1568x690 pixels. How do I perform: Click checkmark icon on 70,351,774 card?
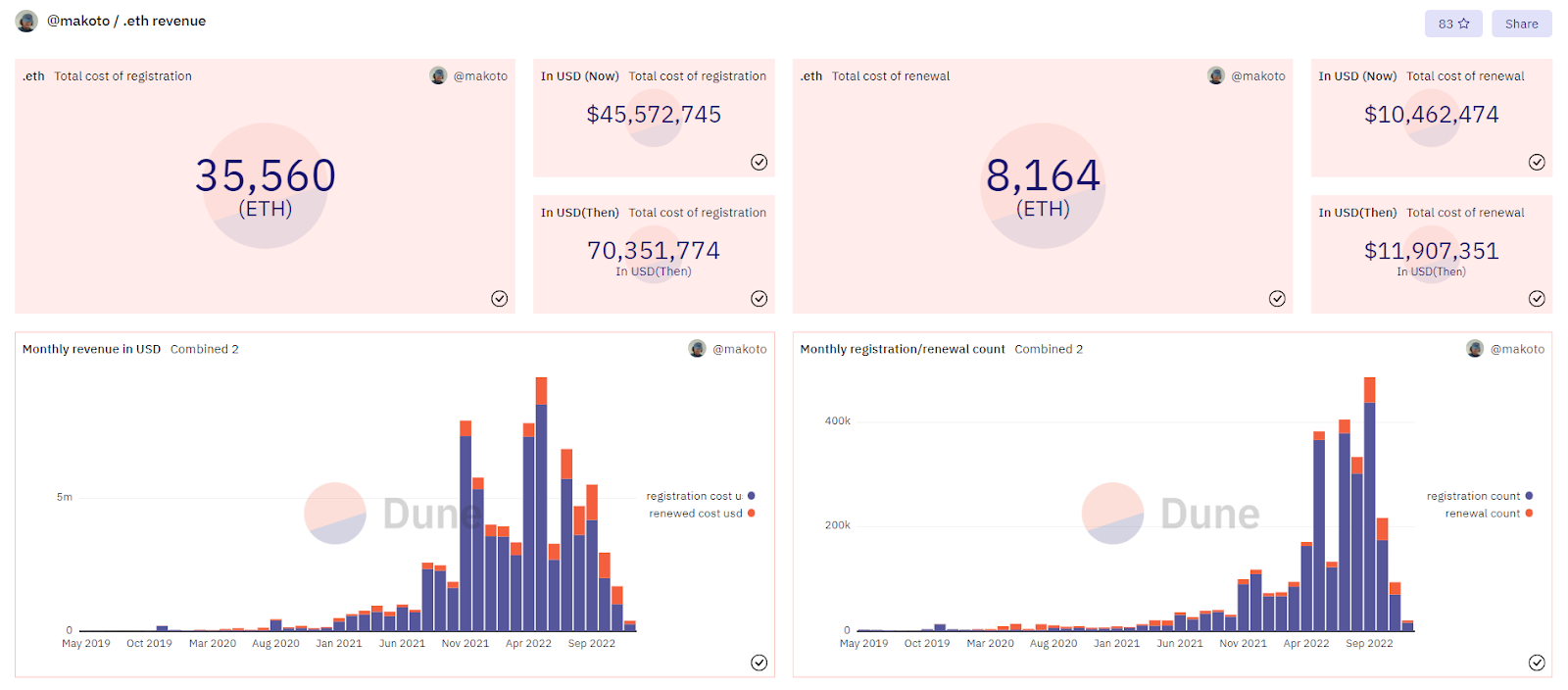pos(759,299)
